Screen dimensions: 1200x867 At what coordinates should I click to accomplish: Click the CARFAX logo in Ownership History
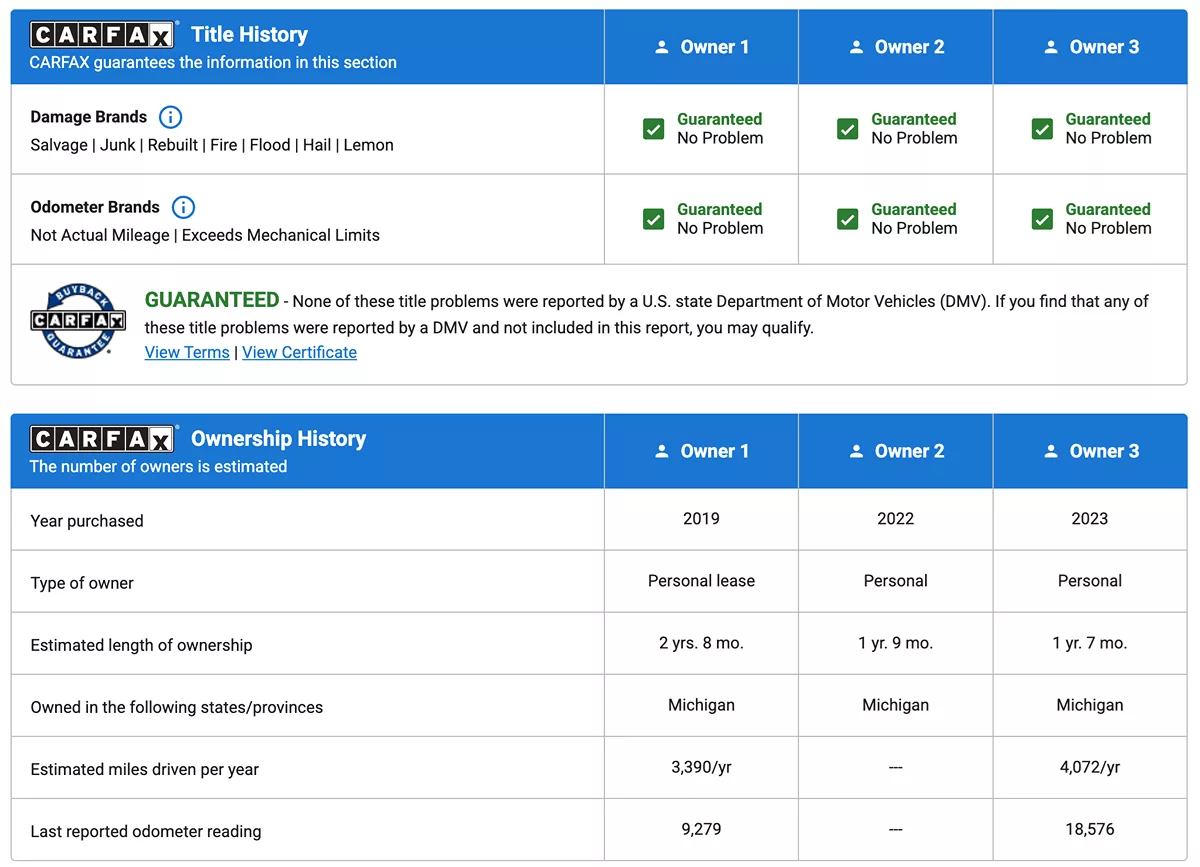[103, 439]
